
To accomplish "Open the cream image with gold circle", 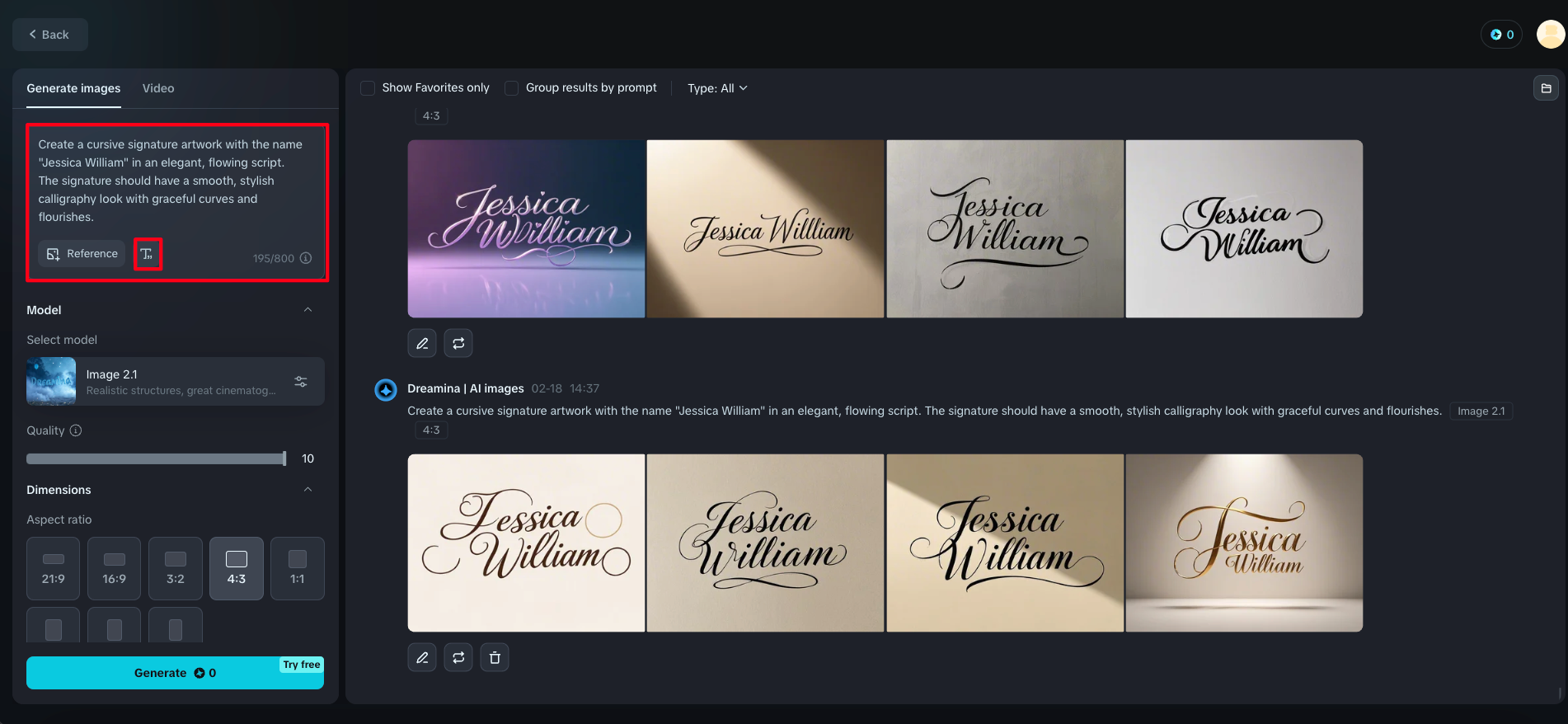I will click(x=526, y=543).
